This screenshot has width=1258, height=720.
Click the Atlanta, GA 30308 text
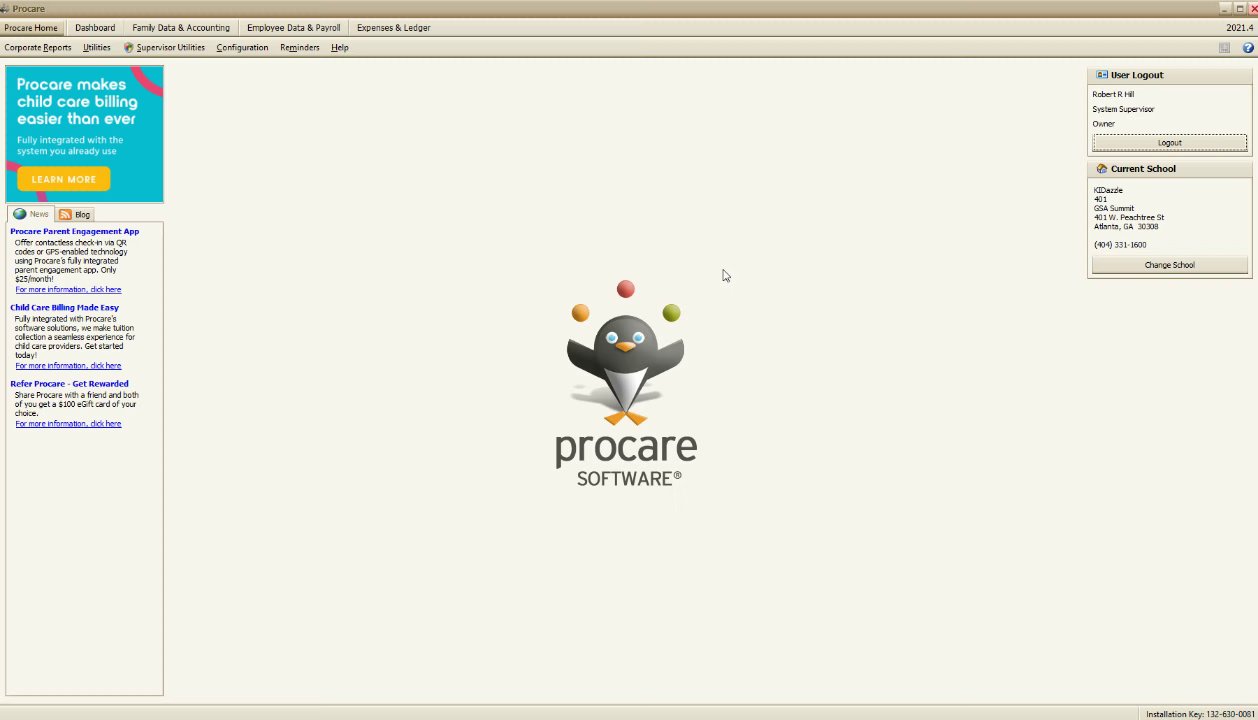pyautogui.click(x=1126, y=227)
